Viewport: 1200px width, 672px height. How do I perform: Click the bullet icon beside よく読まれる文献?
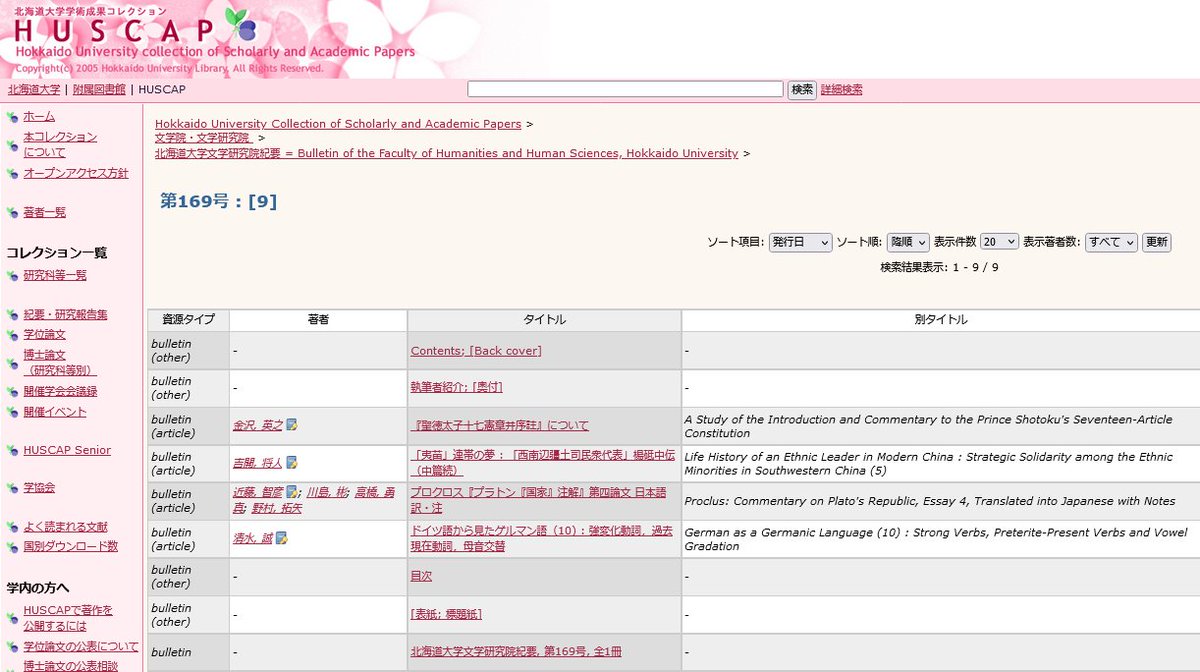point(12,528)
